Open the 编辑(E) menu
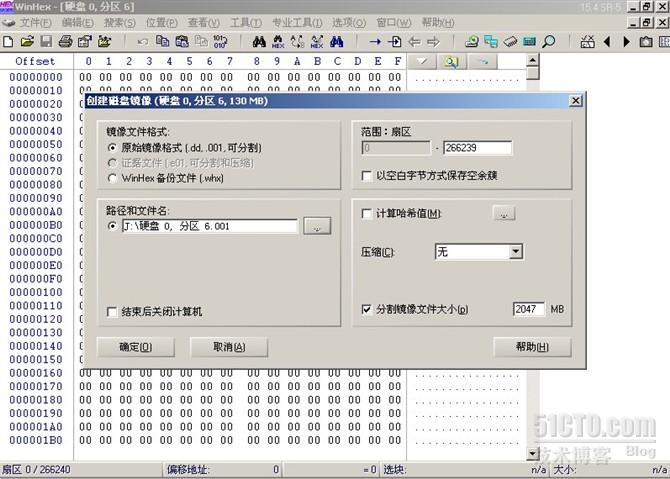The height and width of the screenshot is (479, 670). click(78, 23)
